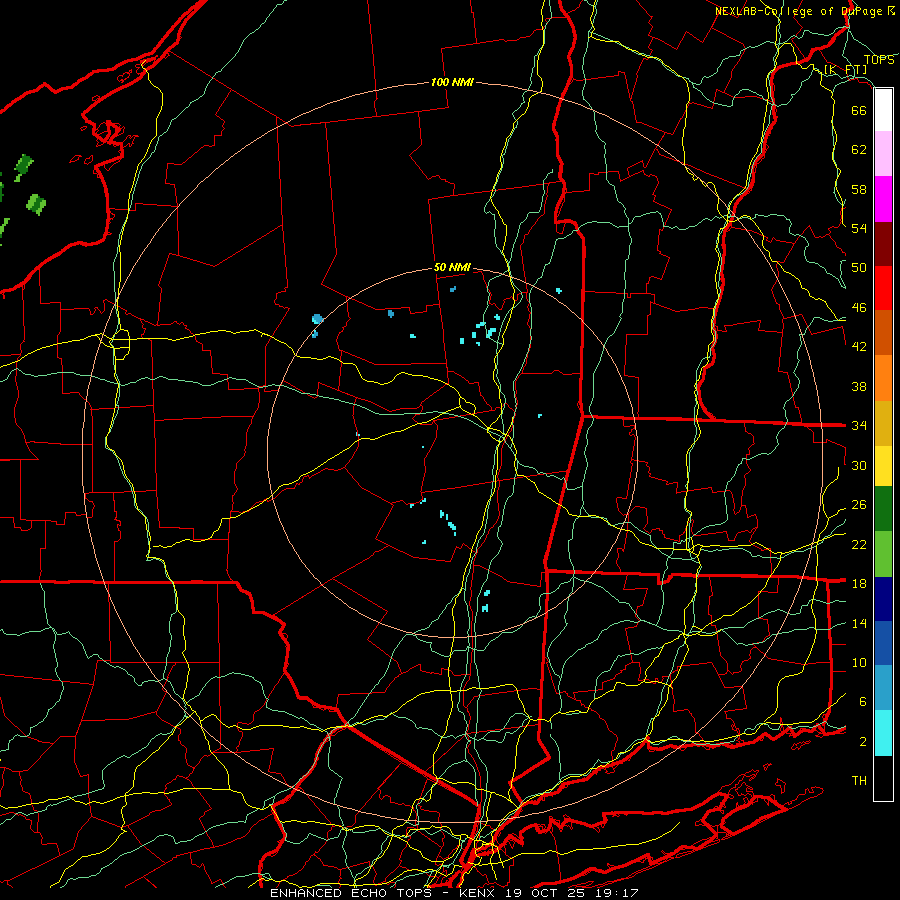
Task: Click the legend value 42
Action: (859, 347)
